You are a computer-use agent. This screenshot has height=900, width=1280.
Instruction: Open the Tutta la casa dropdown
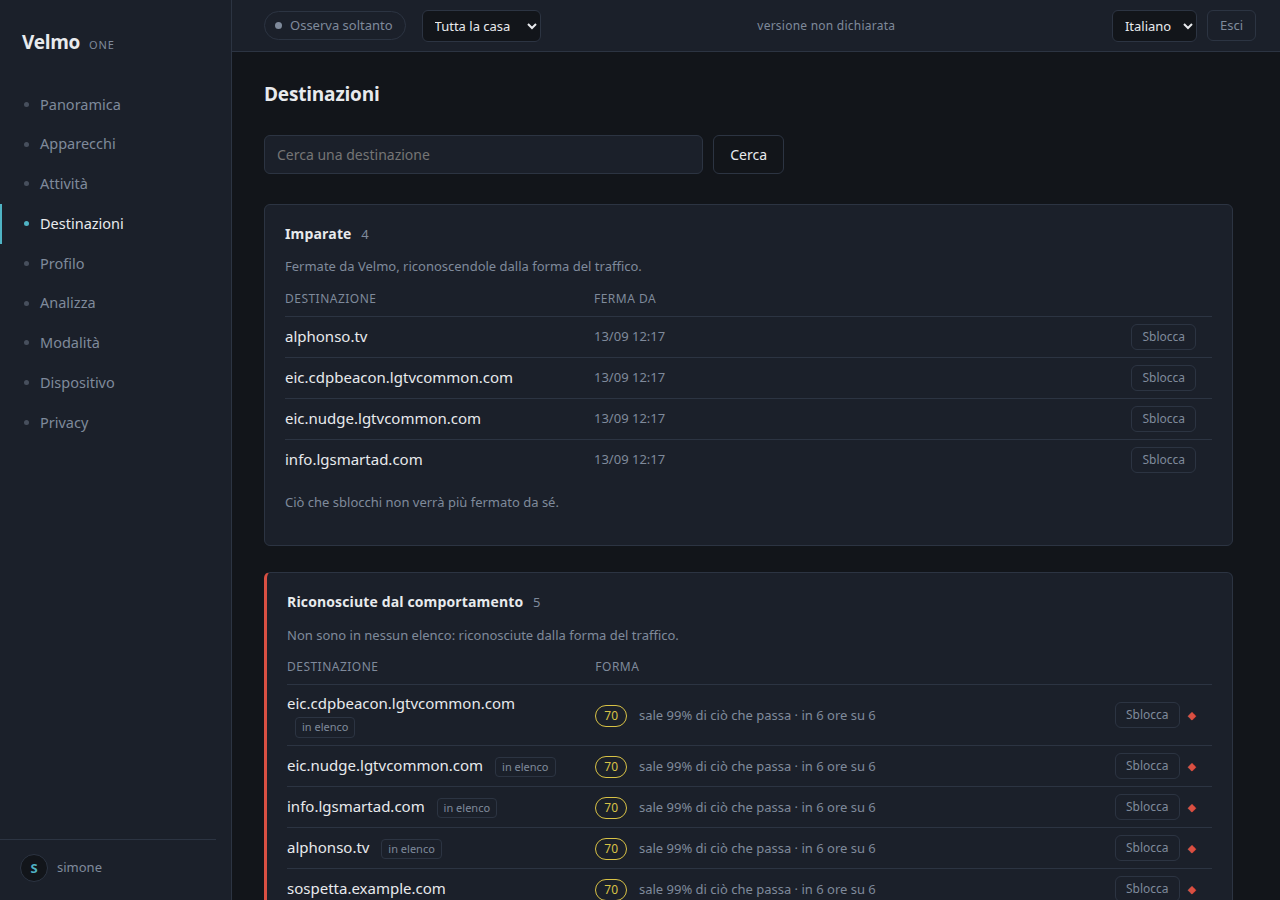pyautogui.click(x=481, y=26)
